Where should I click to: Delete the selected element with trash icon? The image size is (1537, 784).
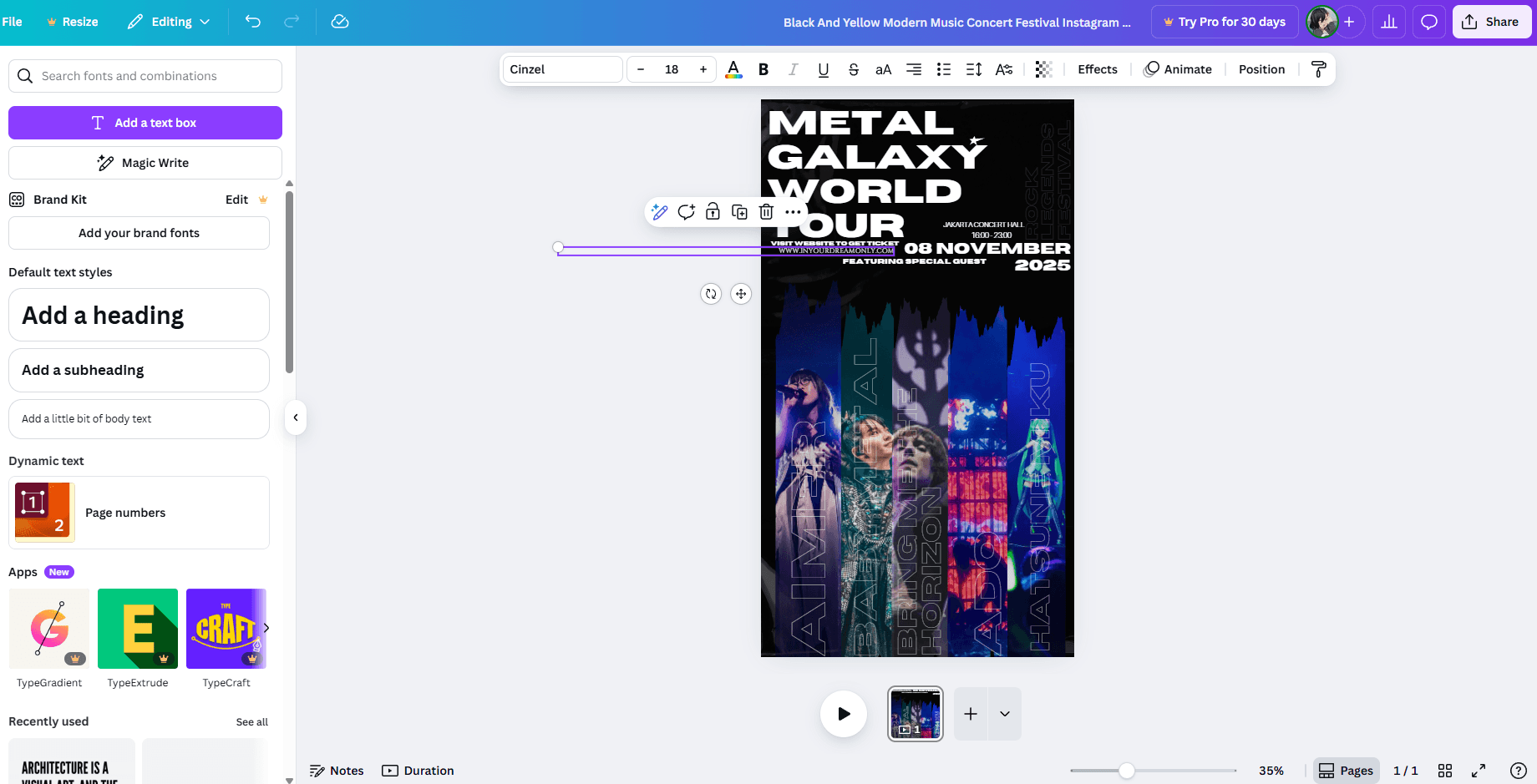coord(766,212)
